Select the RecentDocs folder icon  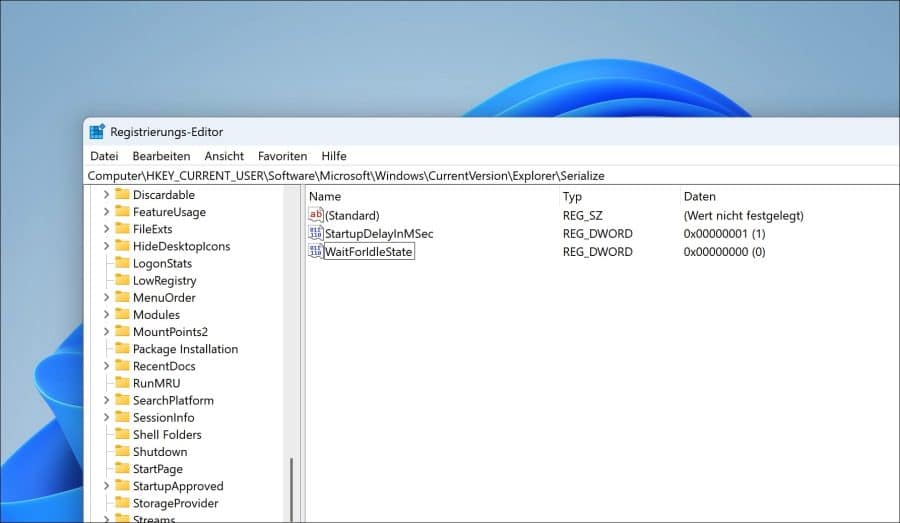pyautogui.click(x=122, y=365)
